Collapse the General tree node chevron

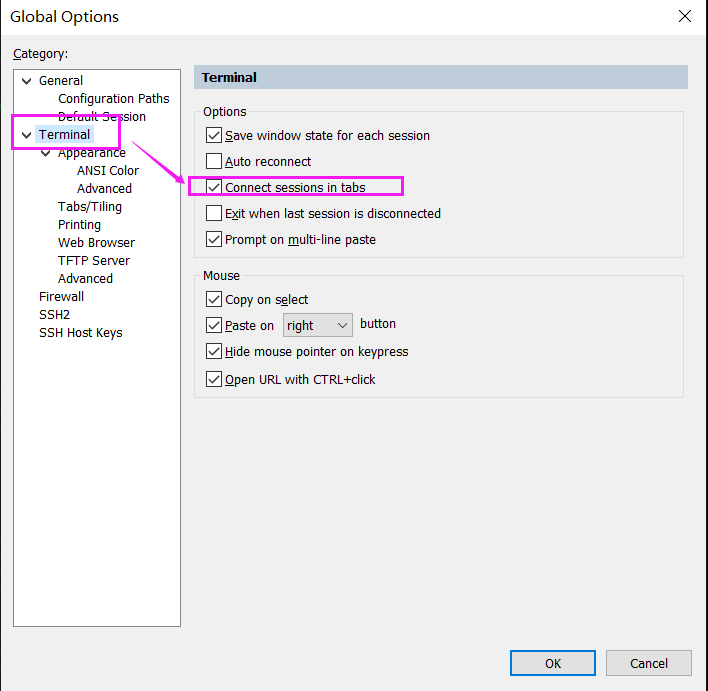point(27,81)
